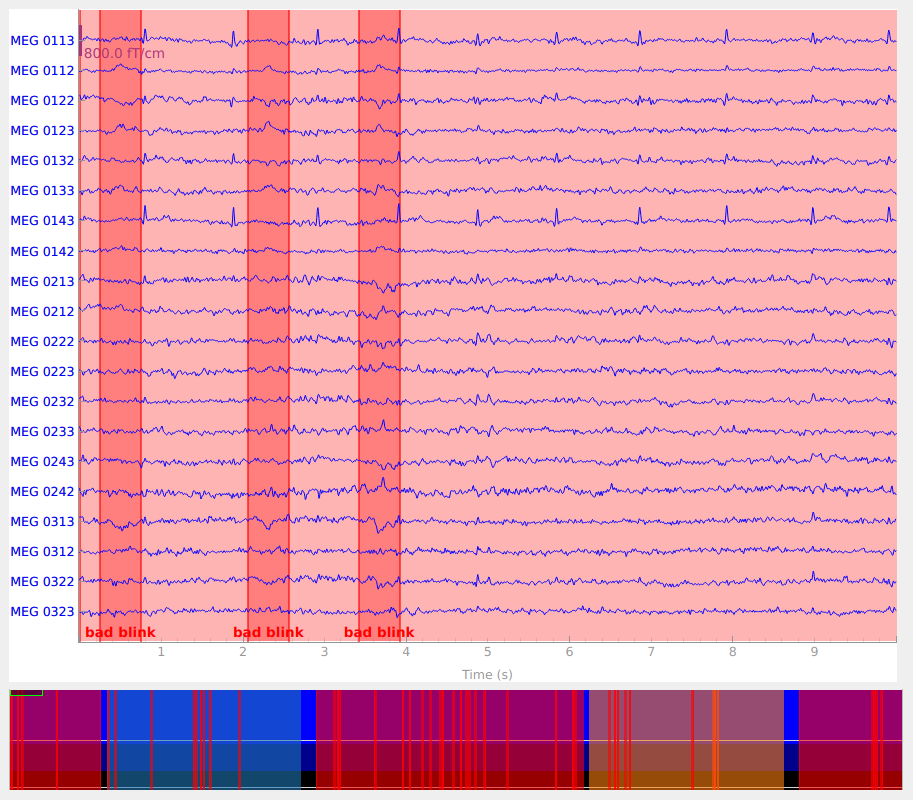Select the third 'bad blink' annotation label

(379, 632)
